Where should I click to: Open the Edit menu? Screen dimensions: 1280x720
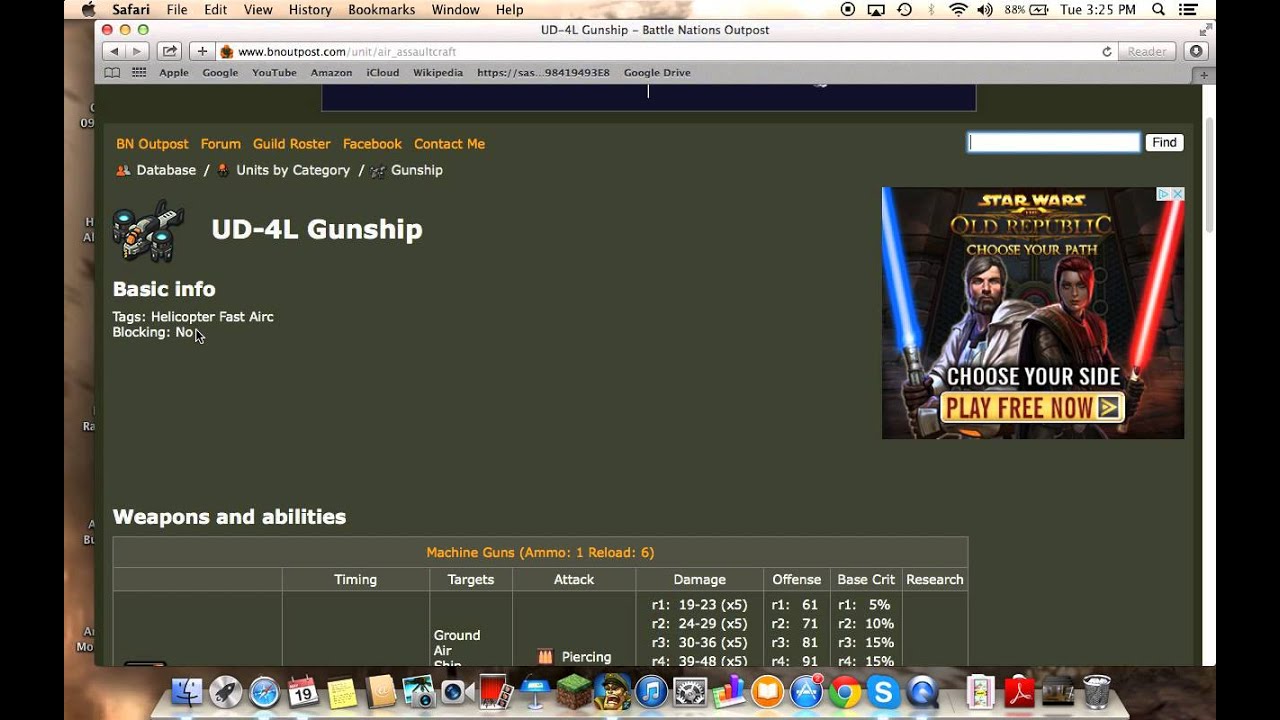point(215,10)
